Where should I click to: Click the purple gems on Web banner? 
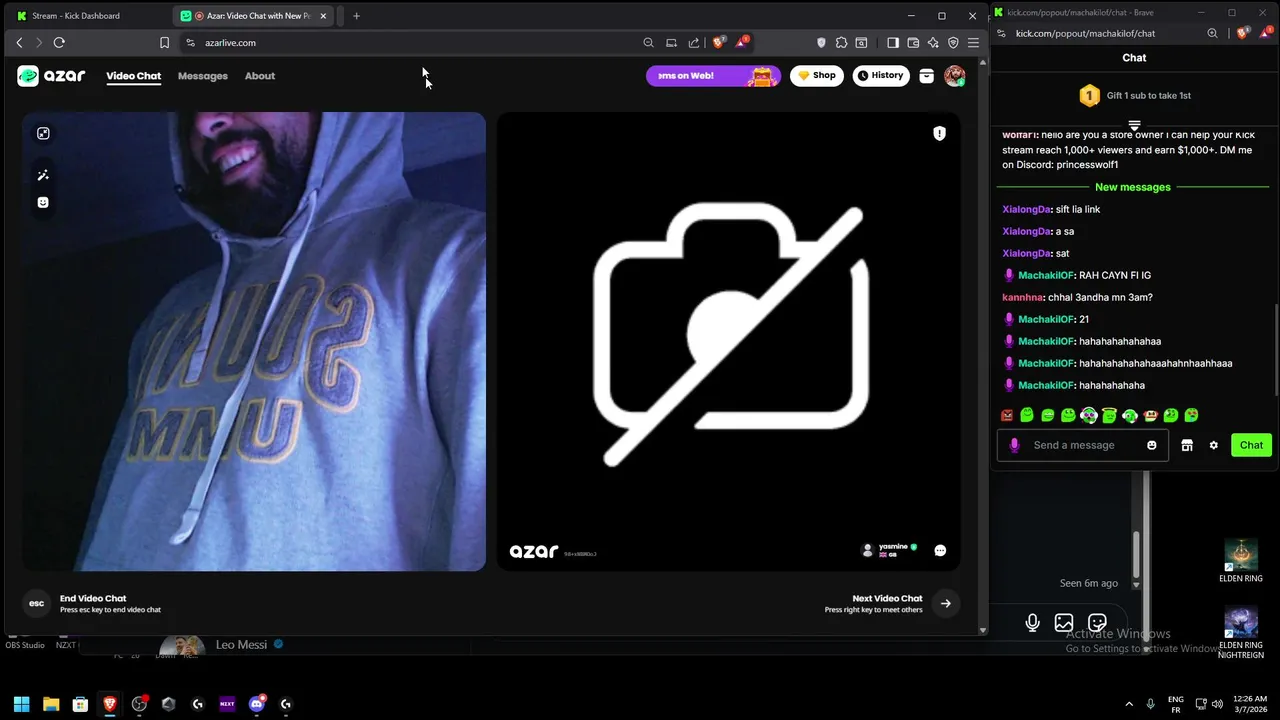pyautogui.click(x=713, y=76)
